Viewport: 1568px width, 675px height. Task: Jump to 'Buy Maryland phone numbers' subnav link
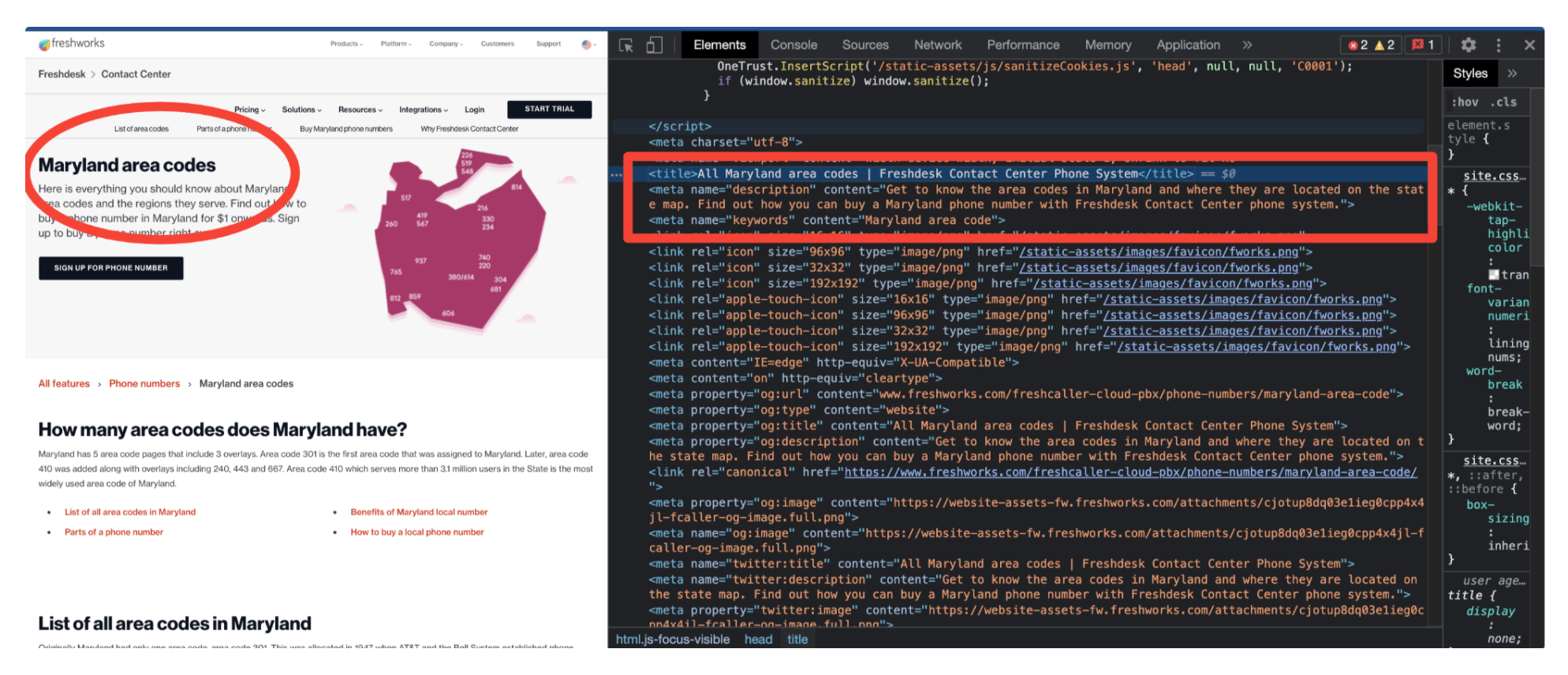346,129
